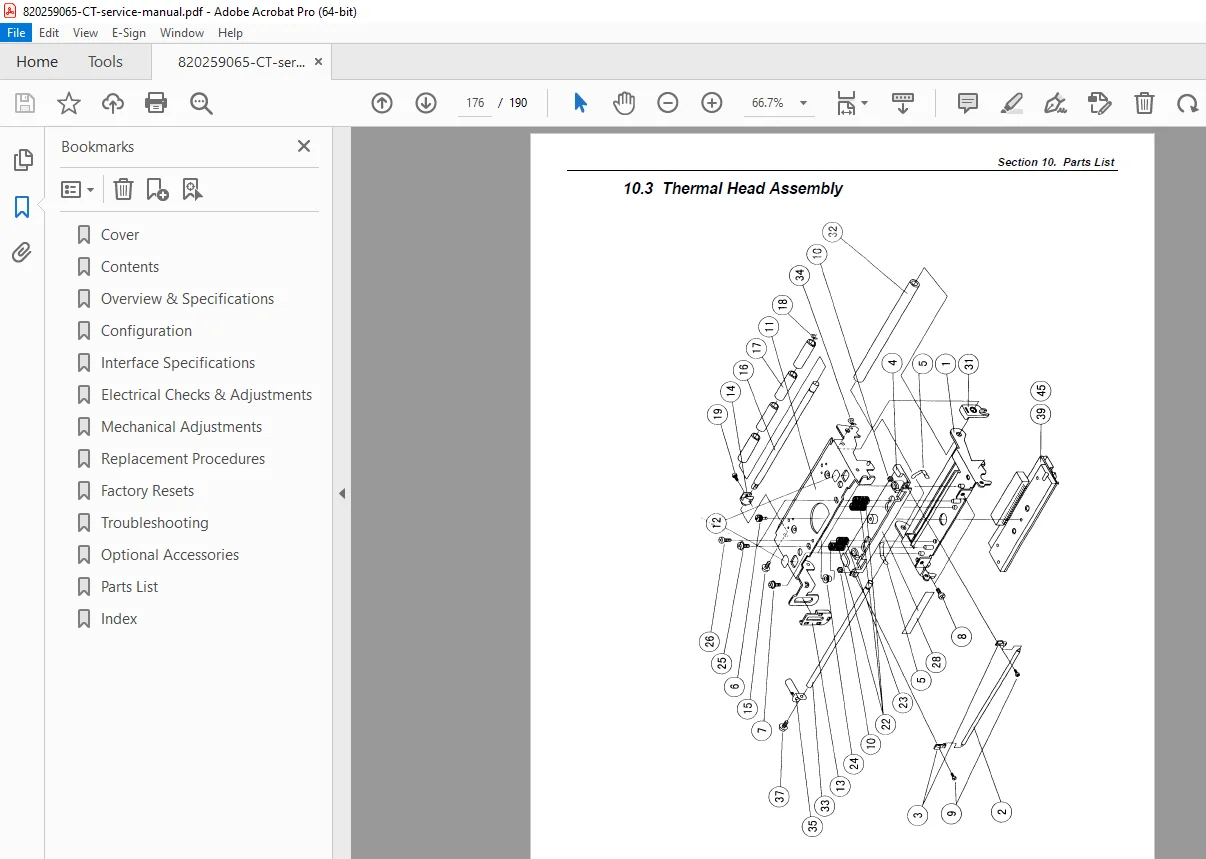Open the bookmarks options dropdown menu
The image size is (1206, 859).
tap(78, 189)
